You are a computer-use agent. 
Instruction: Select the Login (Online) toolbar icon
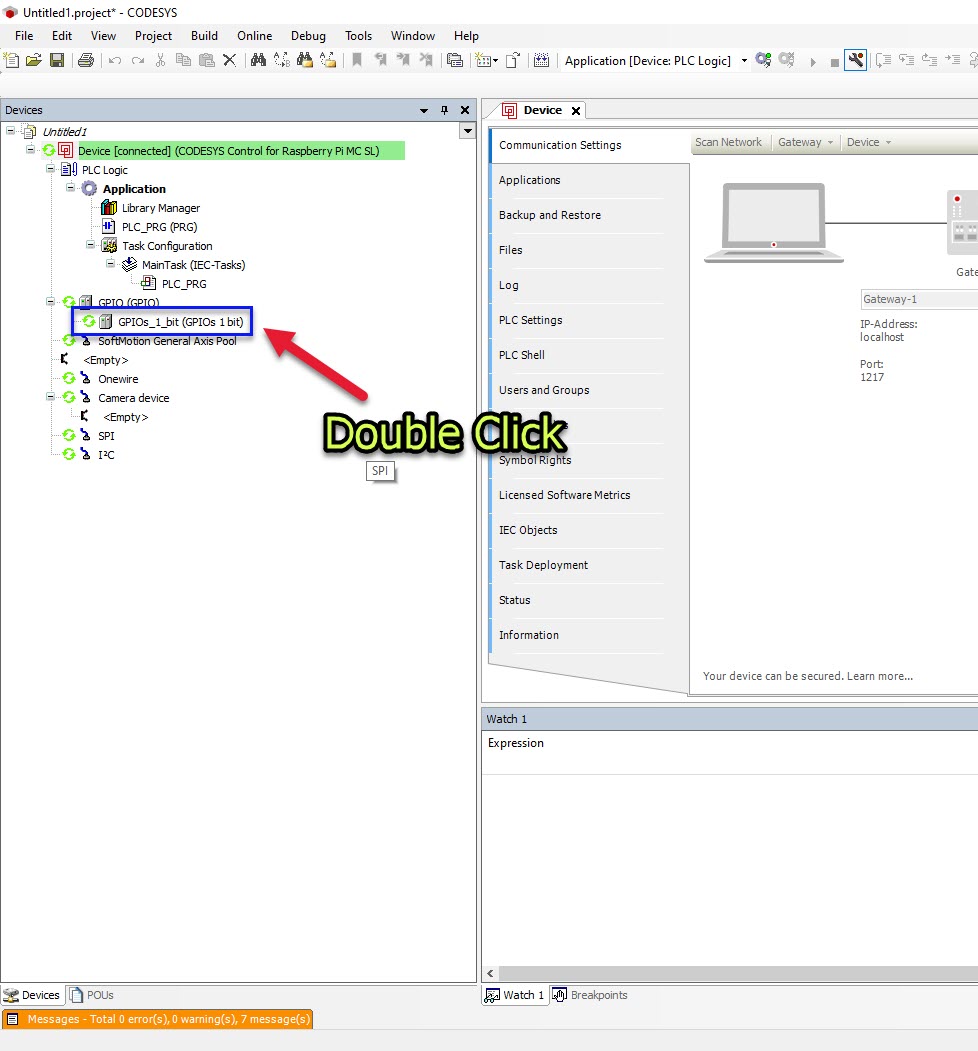(763, 60)
